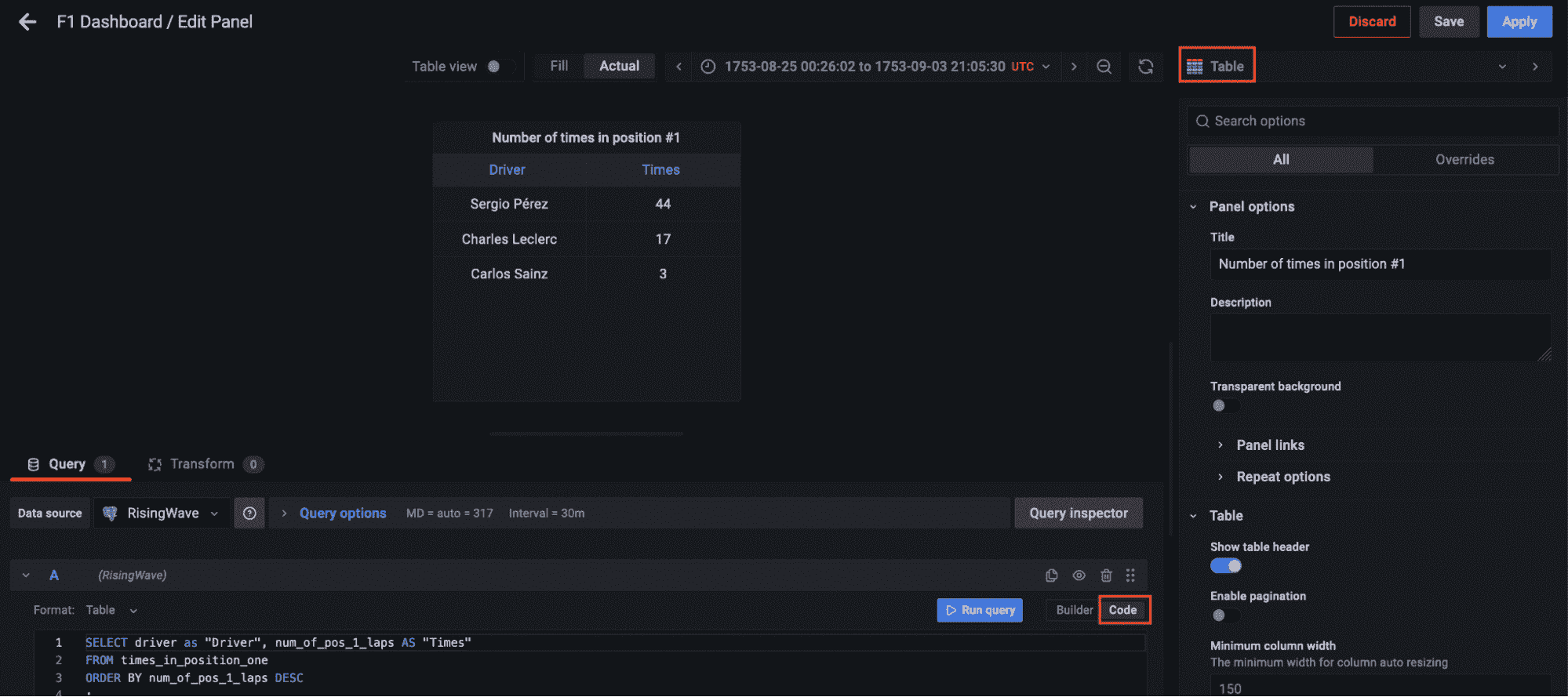Select the All options tab

point(1281,160)
